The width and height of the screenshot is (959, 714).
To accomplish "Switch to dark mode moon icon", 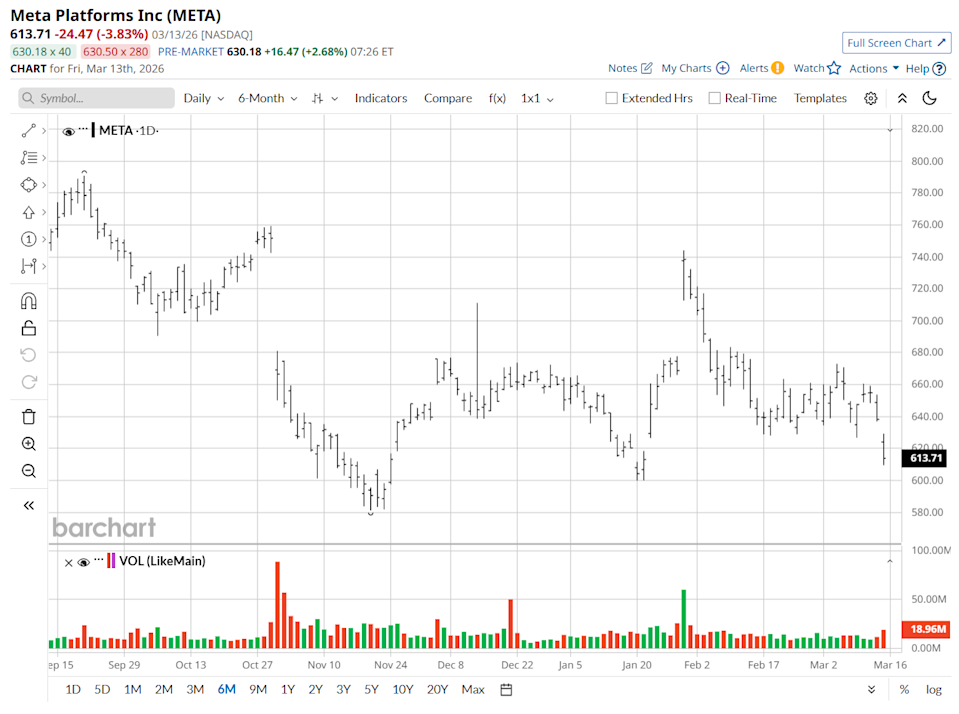I will [929, 98].
